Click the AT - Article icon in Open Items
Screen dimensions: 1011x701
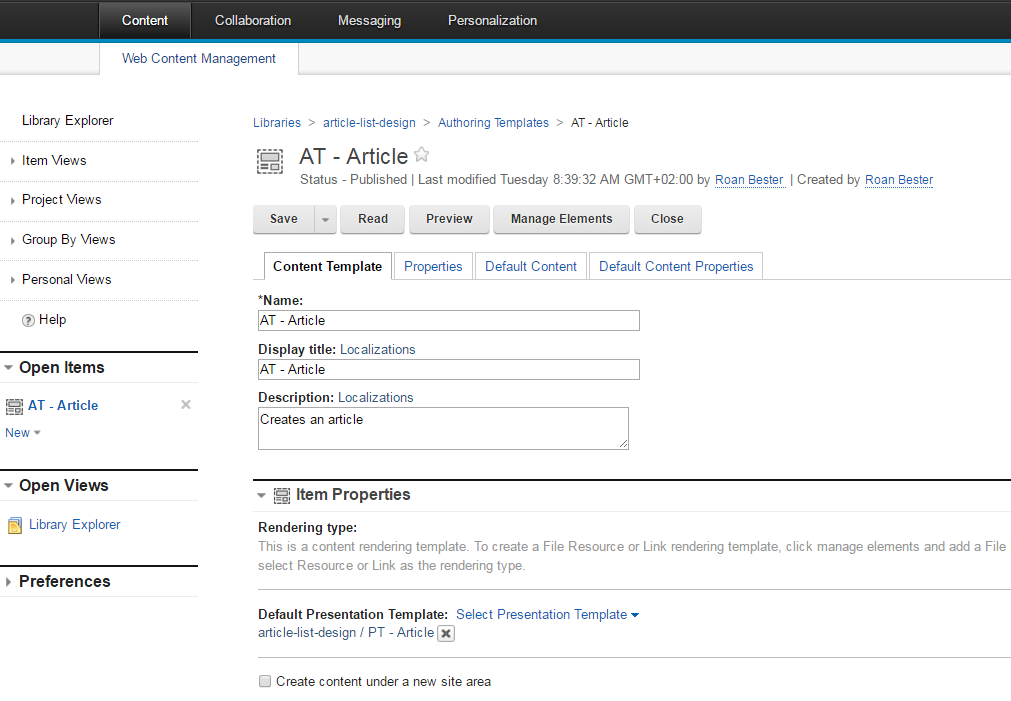coord(14,406)
